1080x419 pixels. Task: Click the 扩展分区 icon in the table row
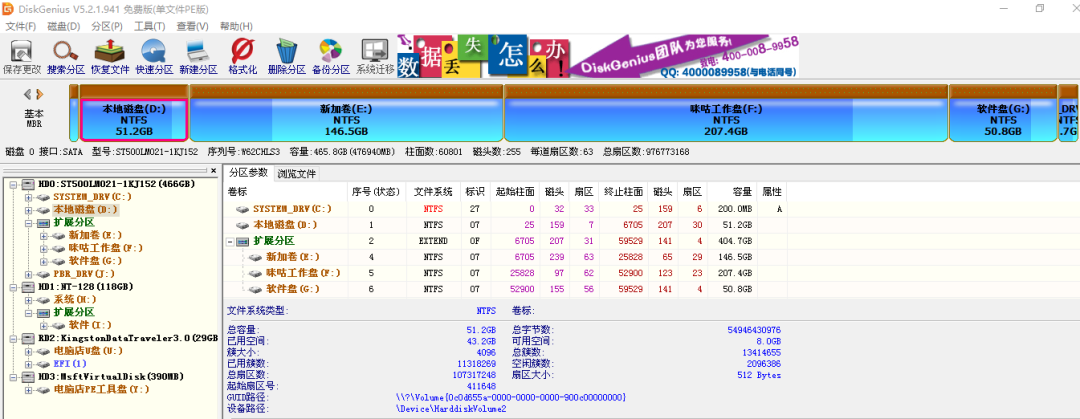pyautogui.click(x=242, y=241)
